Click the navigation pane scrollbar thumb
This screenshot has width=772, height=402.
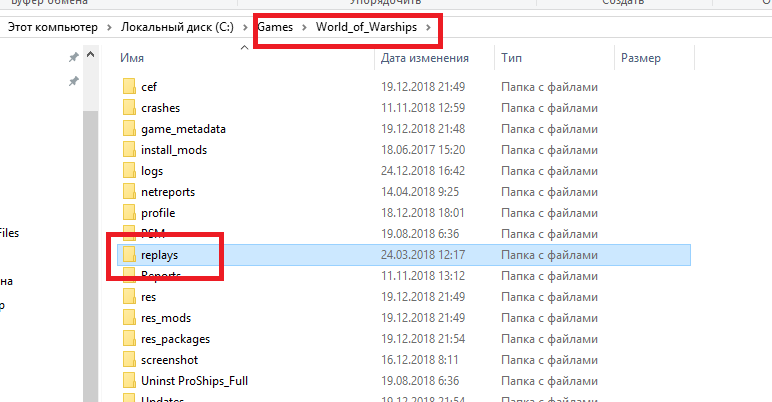point(91,256)
